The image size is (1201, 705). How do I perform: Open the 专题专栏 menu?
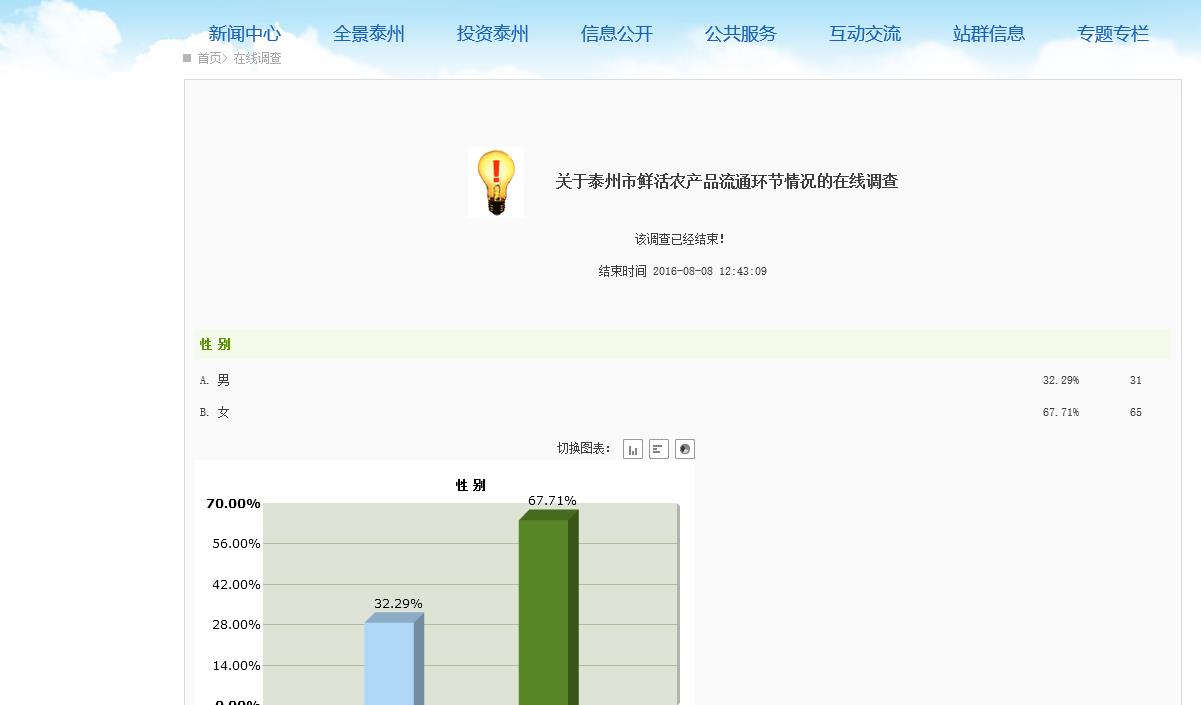tap(1113, 34)
